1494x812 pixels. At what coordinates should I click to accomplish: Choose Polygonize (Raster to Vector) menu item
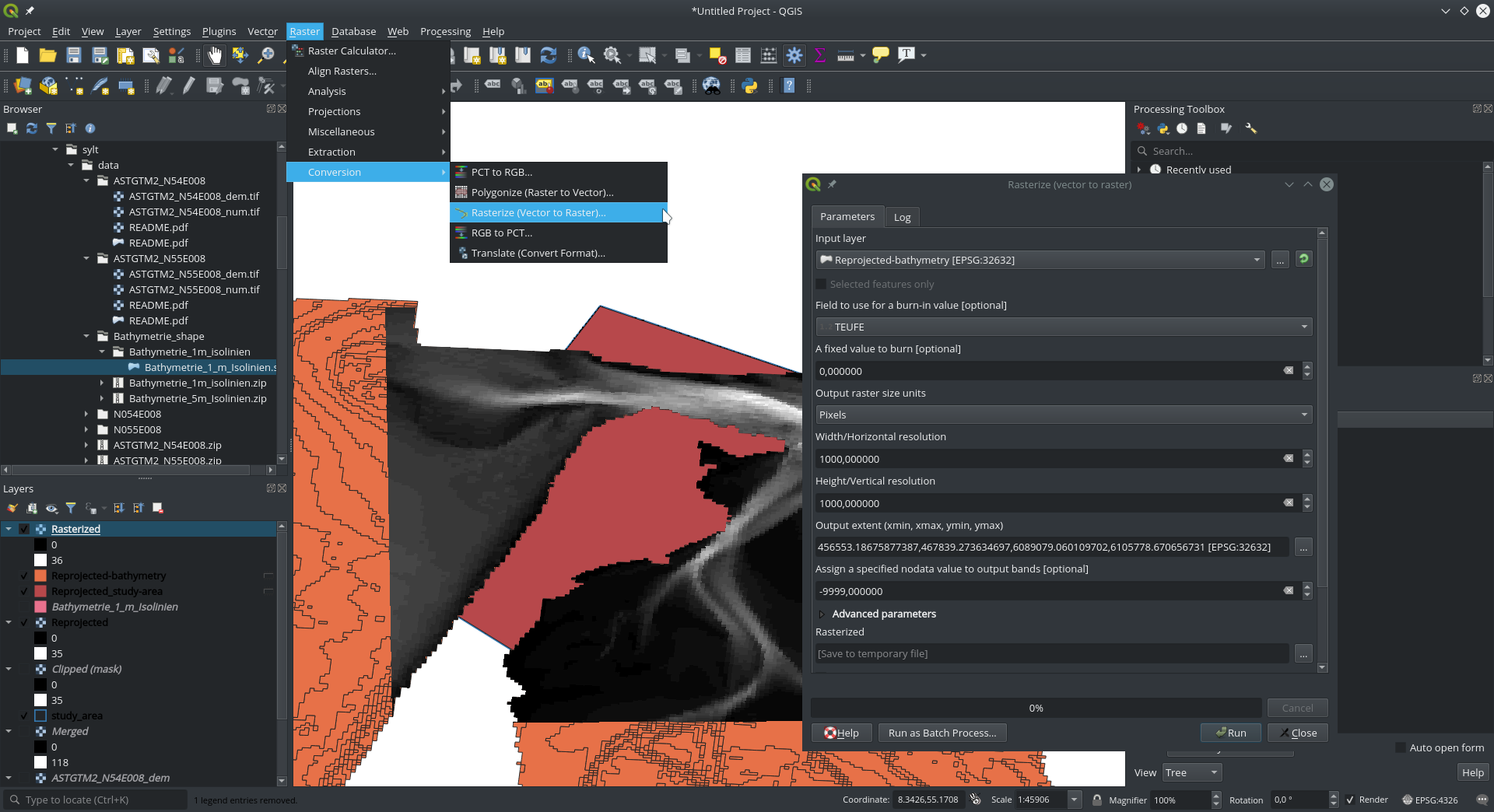click(x=542, y=192)
